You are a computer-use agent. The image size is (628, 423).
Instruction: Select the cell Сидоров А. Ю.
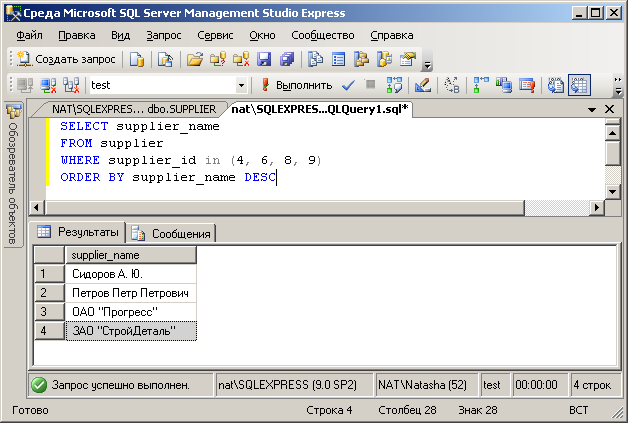pos(131,274)
